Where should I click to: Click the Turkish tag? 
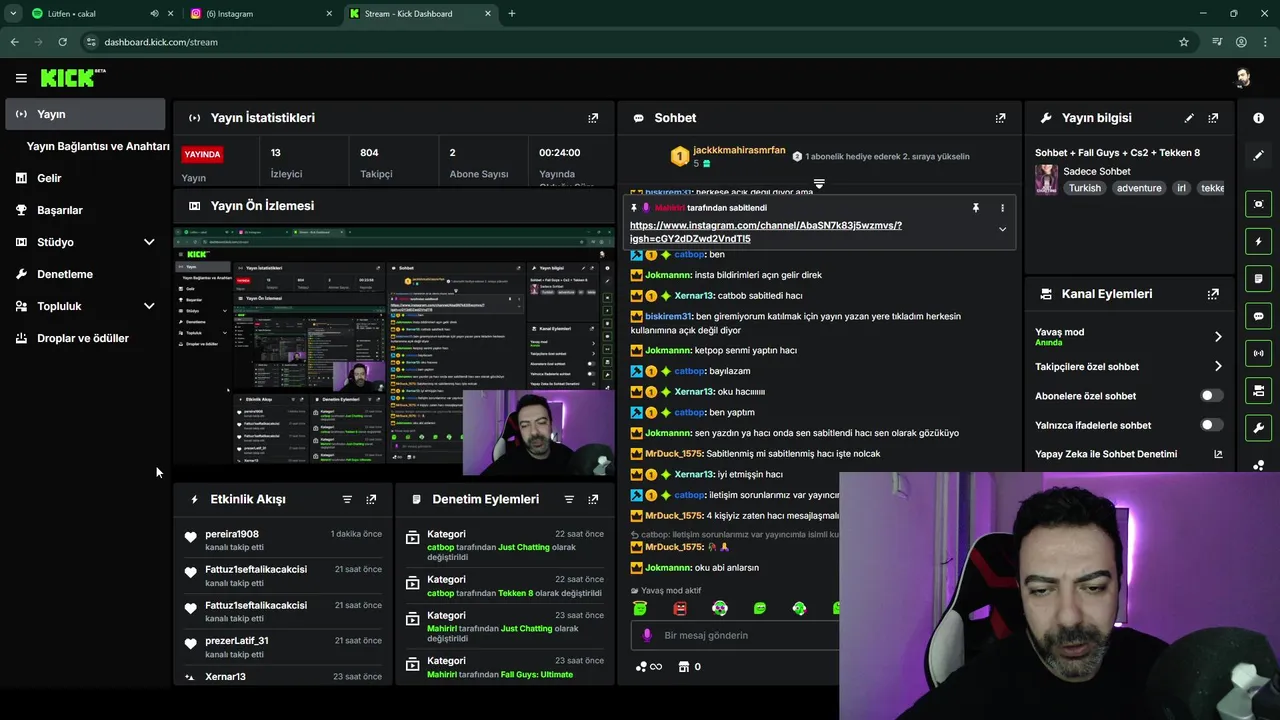tap(1084, 188)
